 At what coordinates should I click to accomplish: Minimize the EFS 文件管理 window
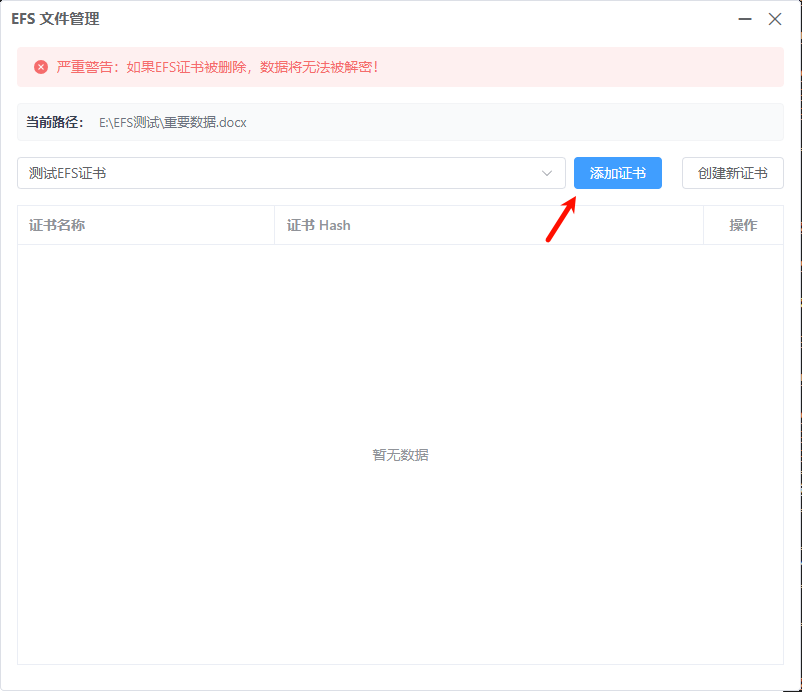745,19
